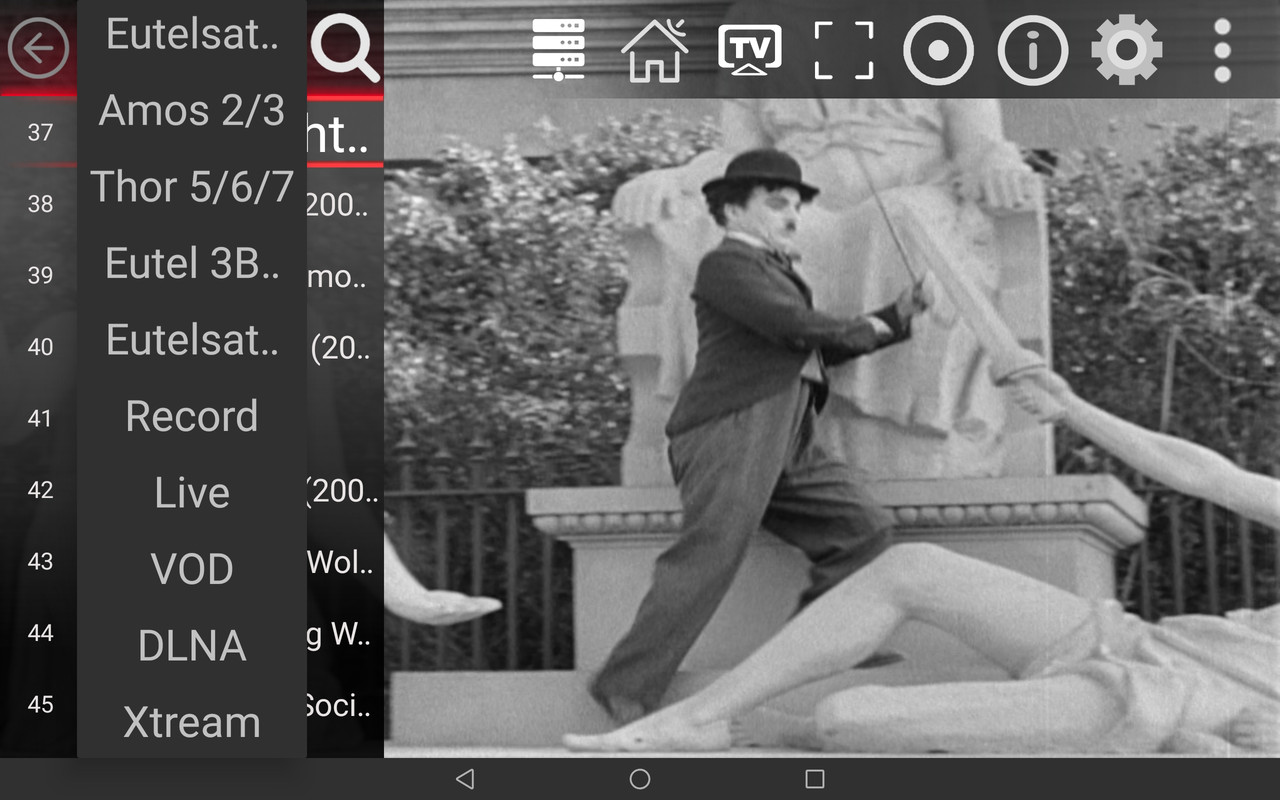This screenshot has width=1280, height=800.
Task: Tap channel number 42
Action: (40, 490)
